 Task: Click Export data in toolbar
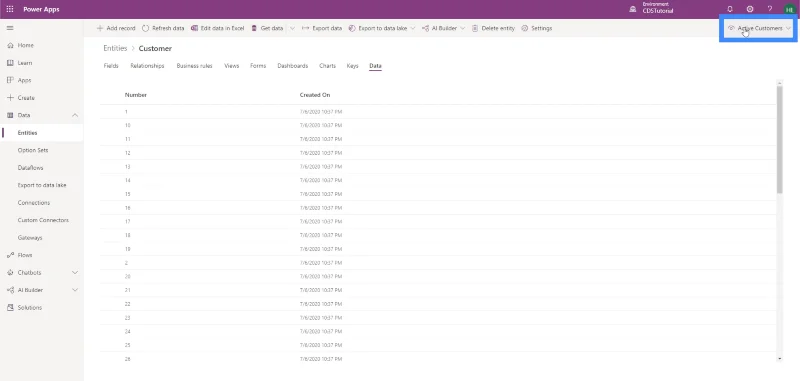321,28
